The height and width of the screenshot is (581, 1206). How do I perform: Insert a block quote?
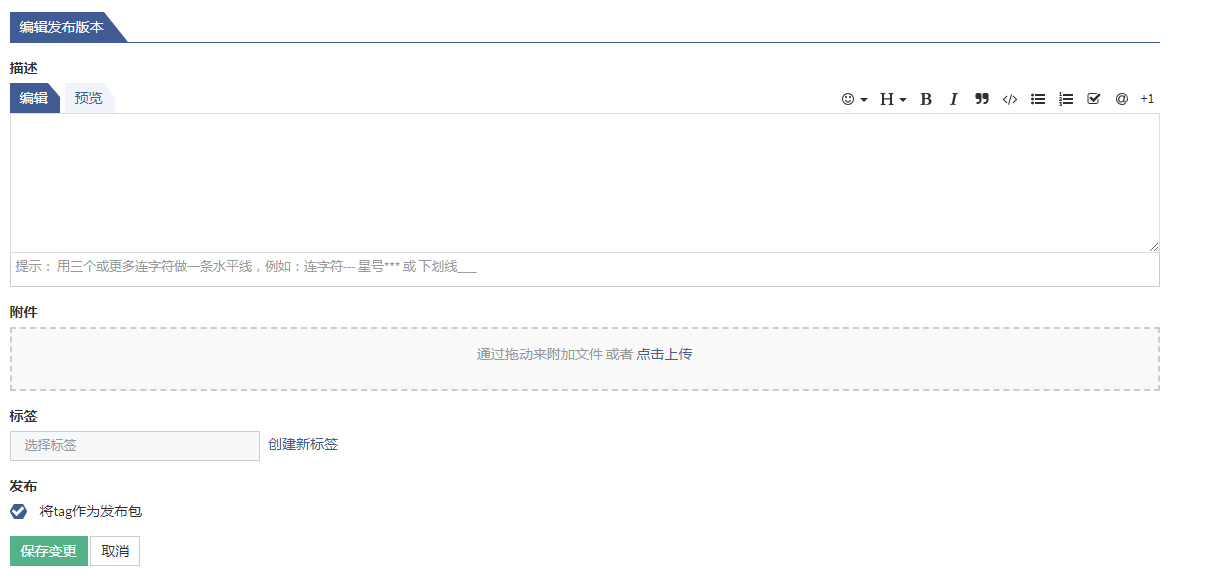tap(982, 99)
